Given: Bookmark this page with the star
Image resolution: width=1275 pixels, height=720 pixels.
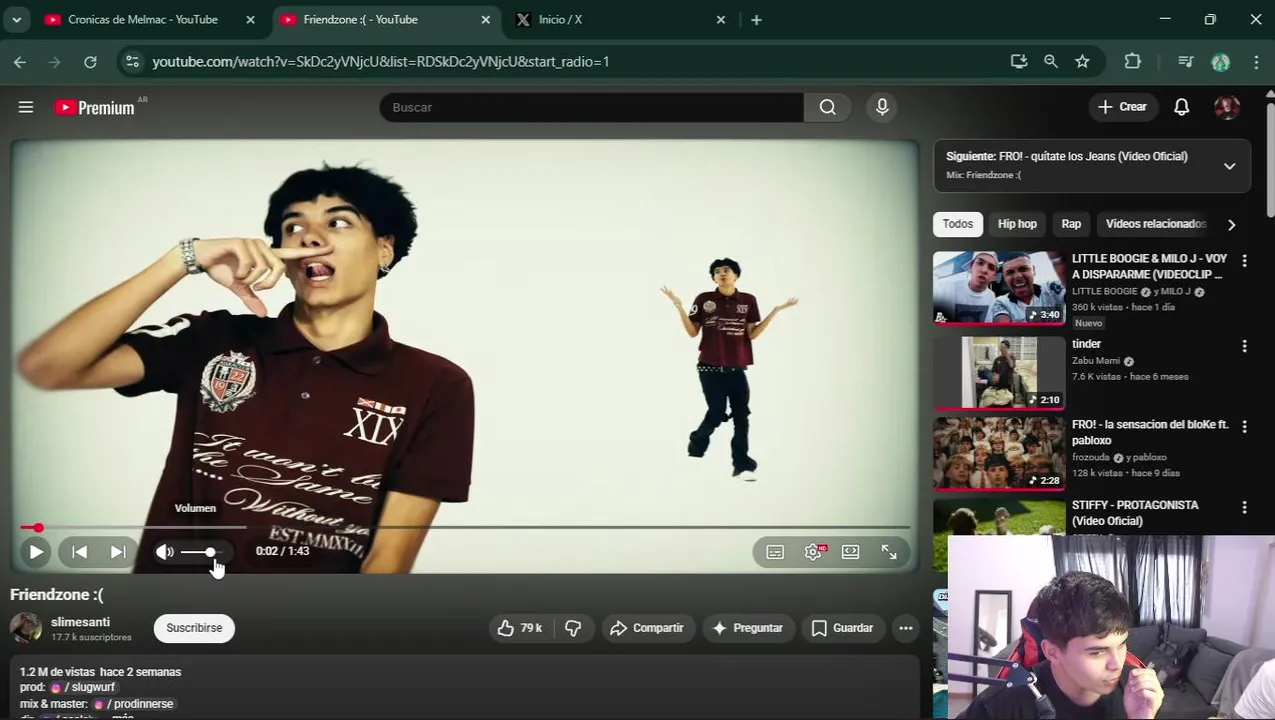Looking at the screenshot, I should [x=1082, y=62].
